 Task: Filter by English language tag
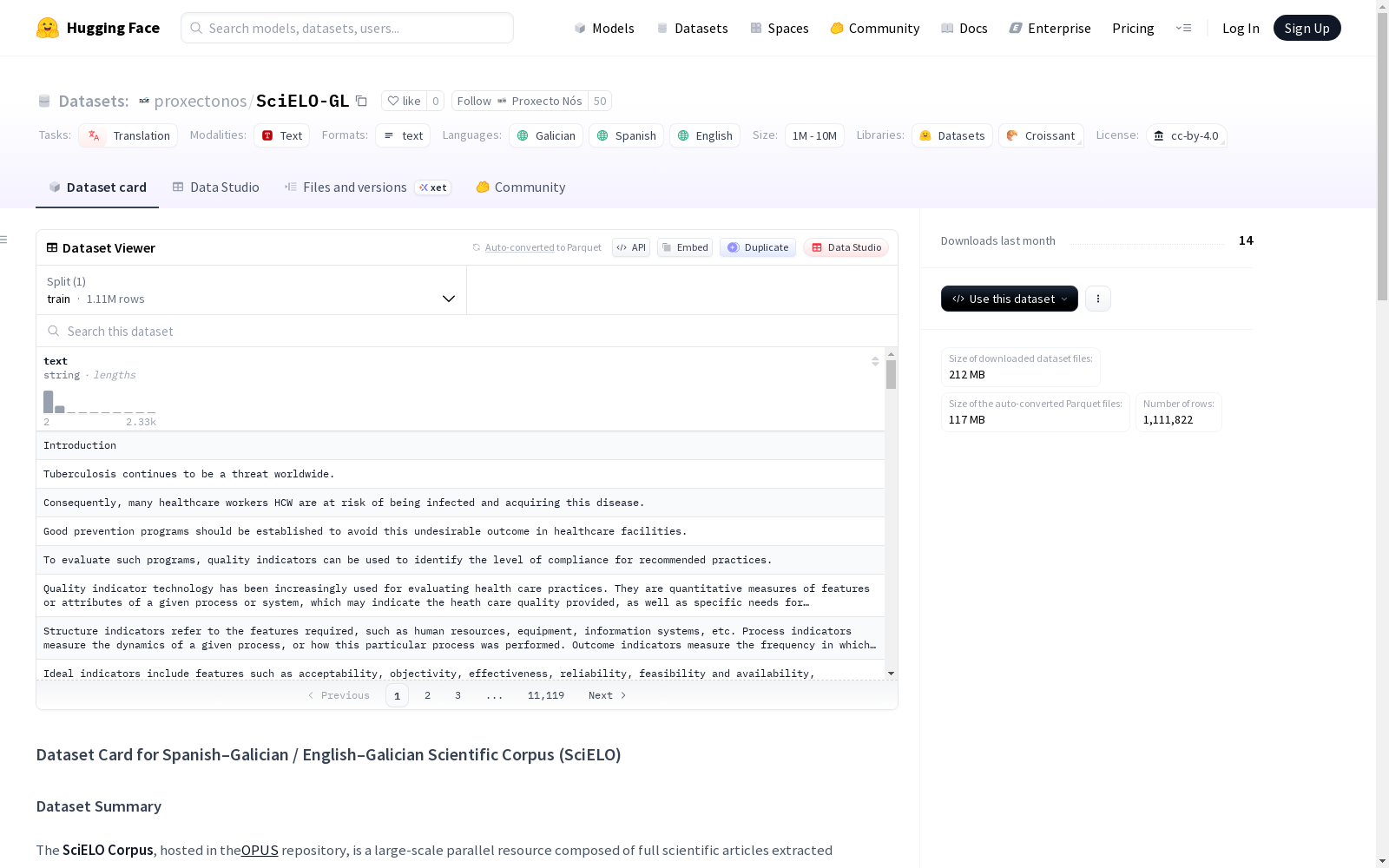coord(705,135)
